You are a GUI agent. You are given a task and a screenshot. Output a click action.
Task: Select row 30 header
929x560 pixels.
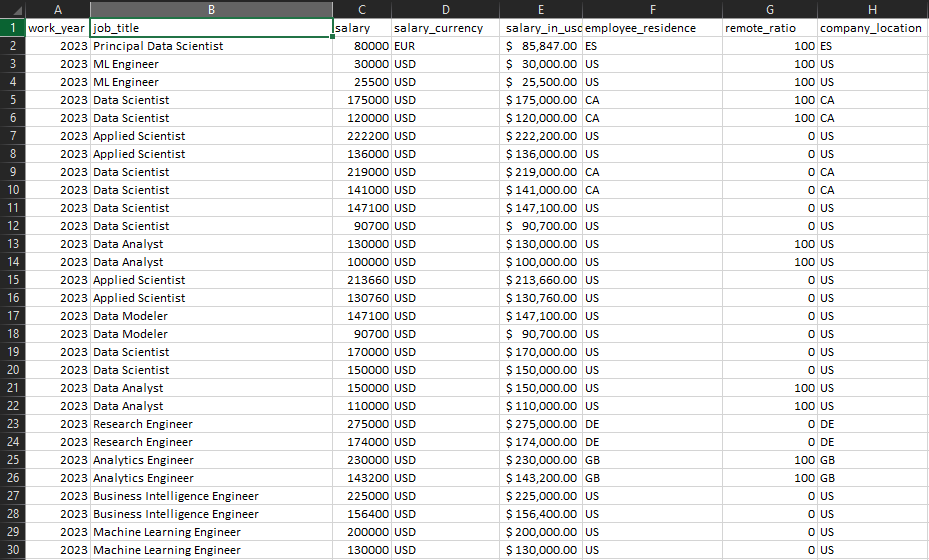tap(12, 550)
